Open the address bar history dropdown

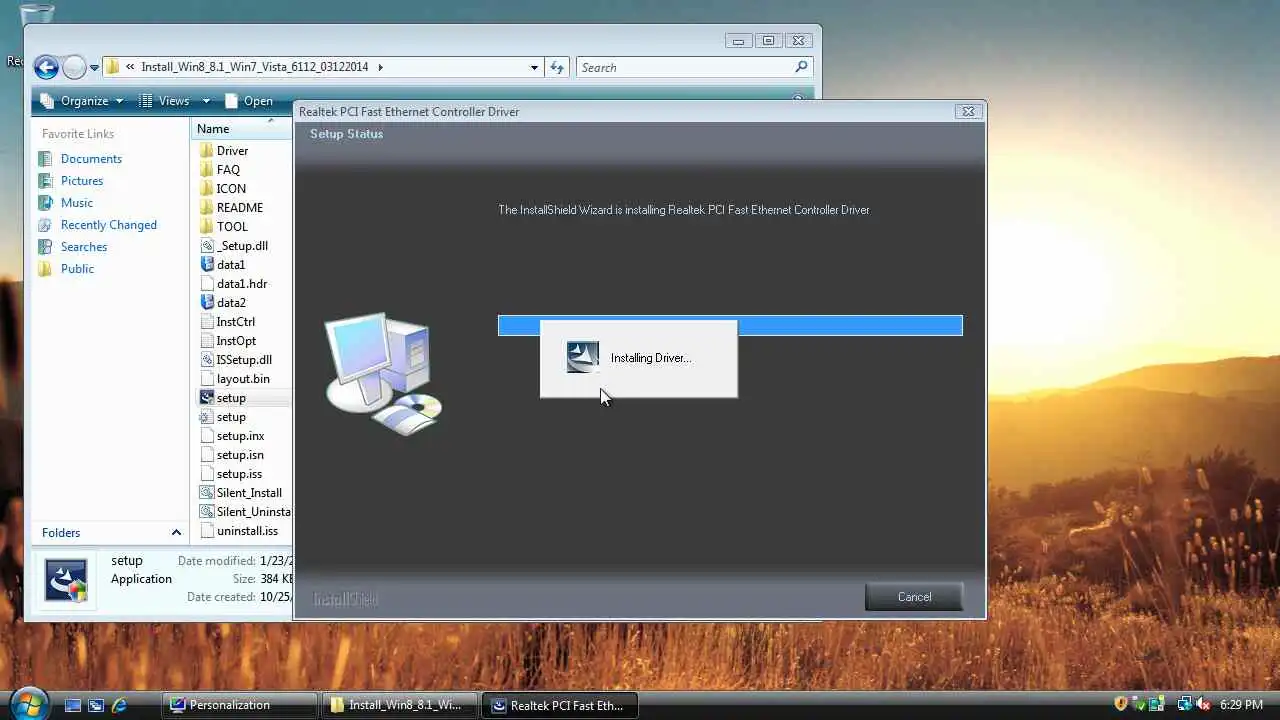[x=534, y=67]
